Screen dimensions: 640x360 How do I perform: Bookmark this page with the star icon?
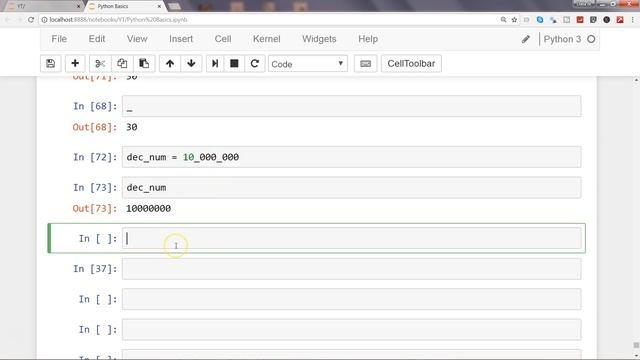point(514,20)
